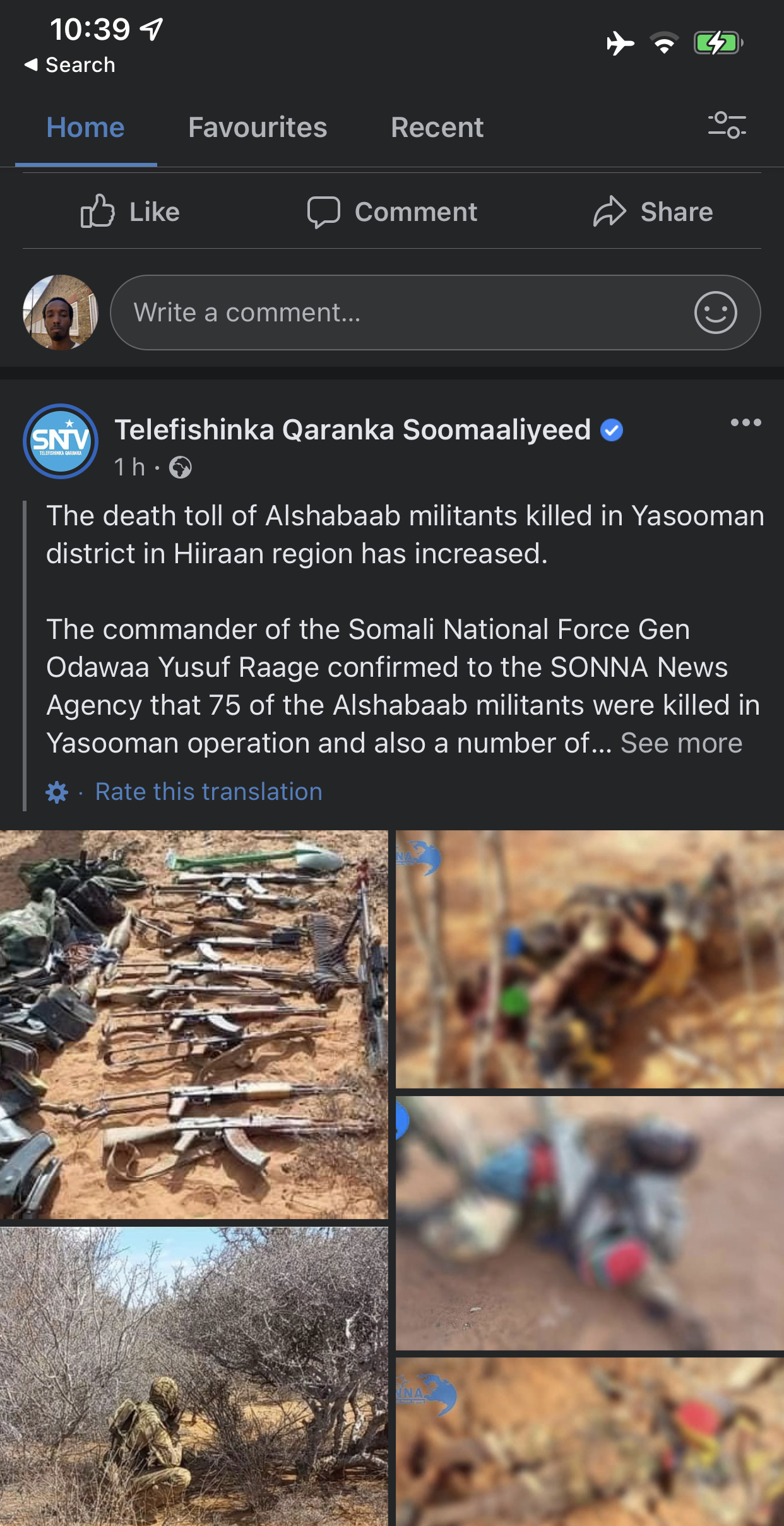
Task: Tap the Write a comment field
Action: pos(404,313)
